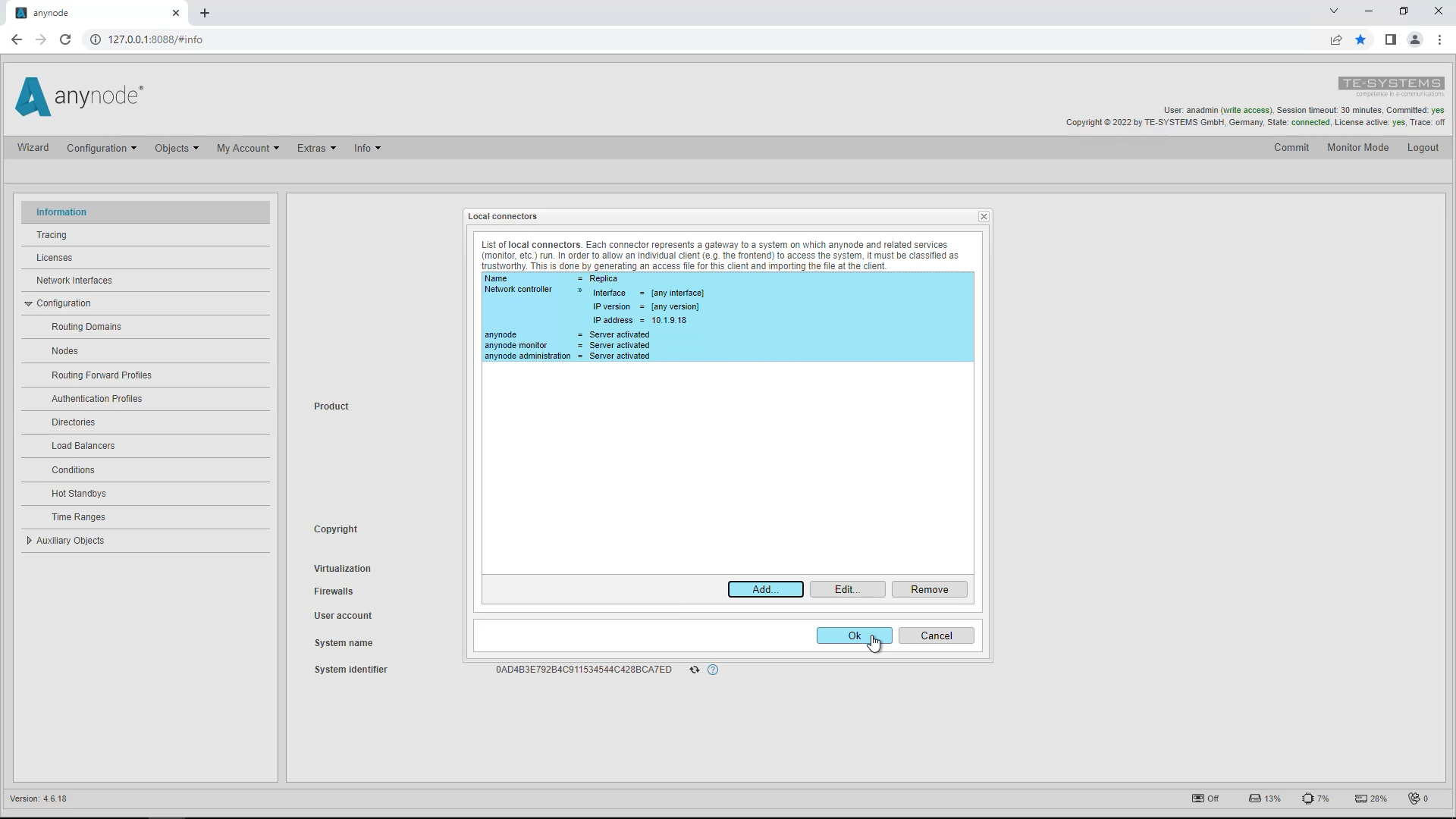Click the 28% memory usage indicator
This screenshot has width=1456, height=819.
pyautogui.click(x=1371, y=799)
